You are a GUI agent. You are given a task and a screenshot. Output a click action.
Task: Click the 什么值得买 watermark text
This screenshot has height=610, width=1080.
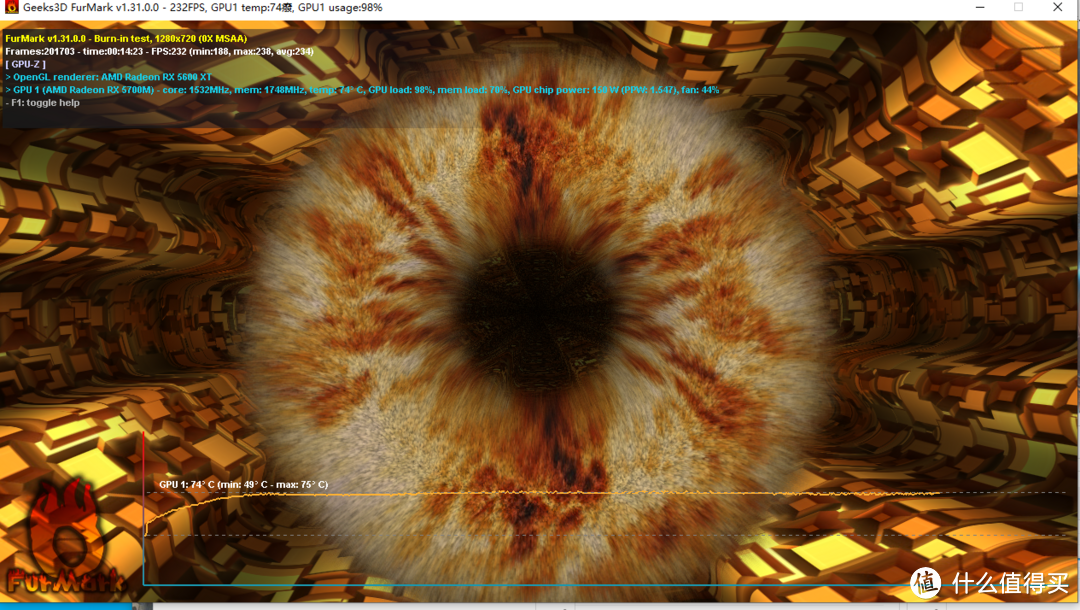(x=1010, y=584)
